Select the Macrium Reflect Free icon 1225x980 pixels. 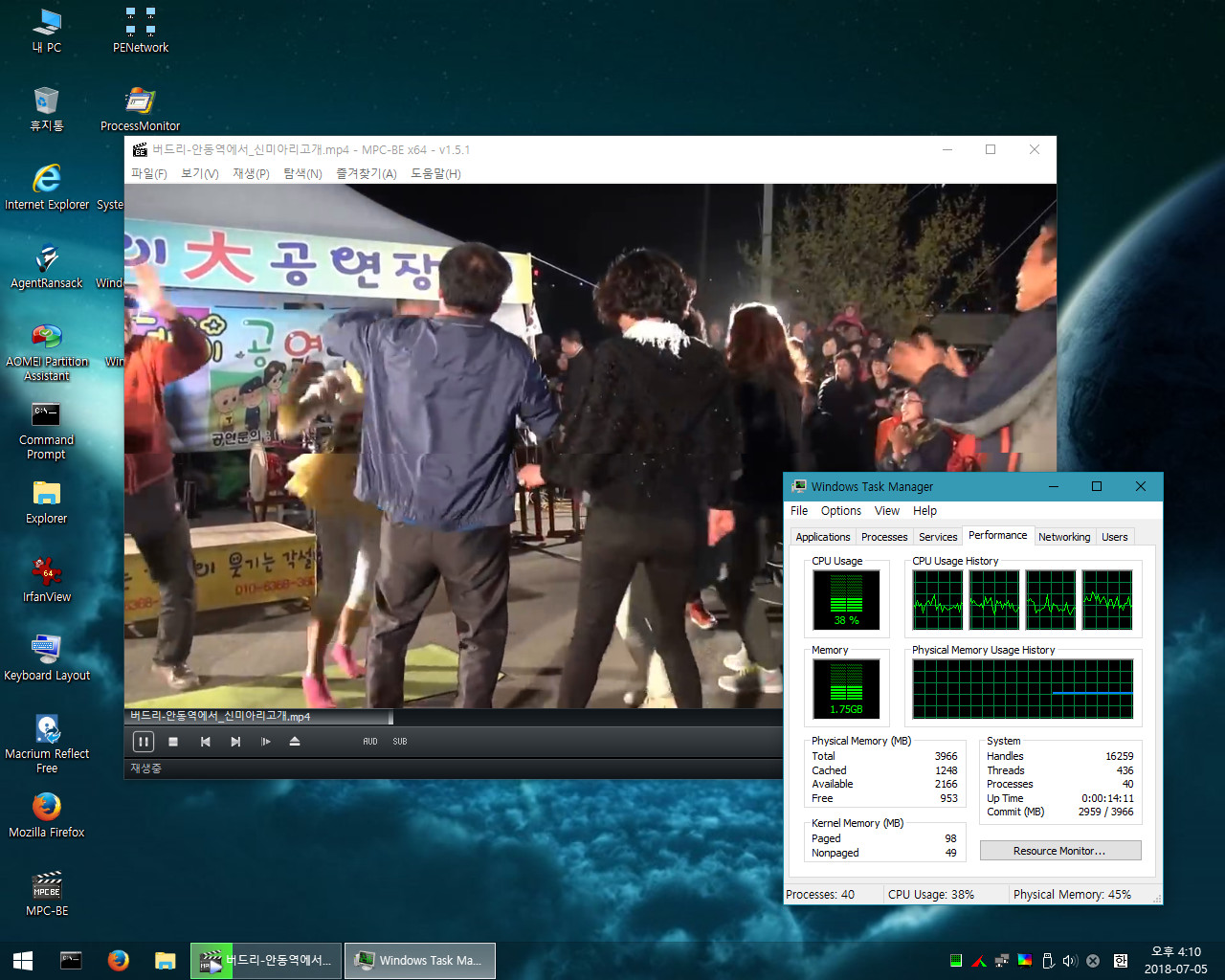46,745
